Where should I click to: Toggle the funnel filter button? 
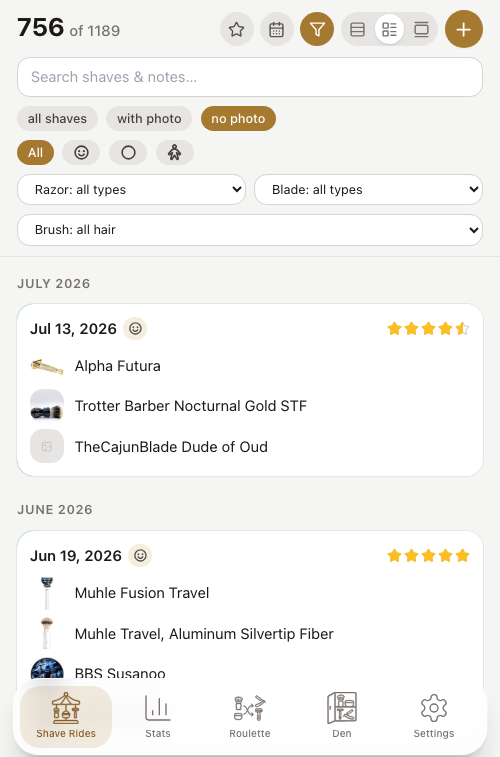pyautogui.click(x=317, y=29)
